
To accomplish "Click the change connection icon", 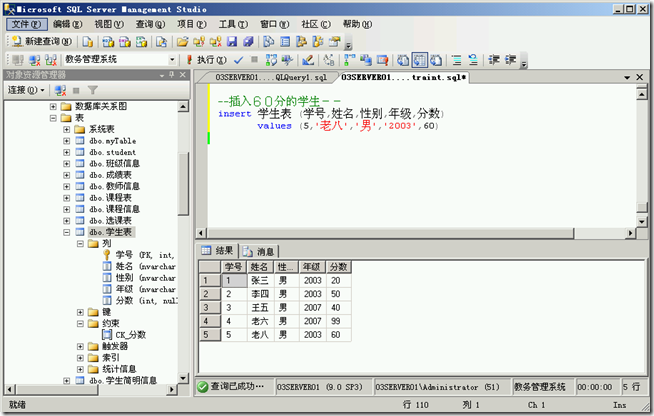I will coord(51,60).
